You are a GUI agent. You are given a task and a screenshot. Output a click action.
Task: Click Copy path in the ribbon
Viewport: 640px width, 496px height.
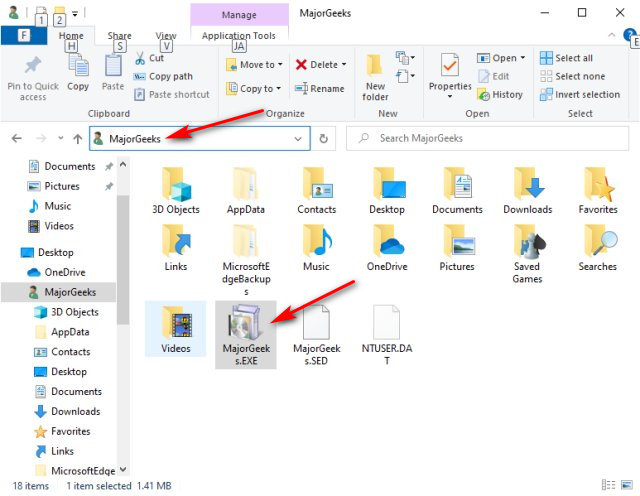point(163,76)
